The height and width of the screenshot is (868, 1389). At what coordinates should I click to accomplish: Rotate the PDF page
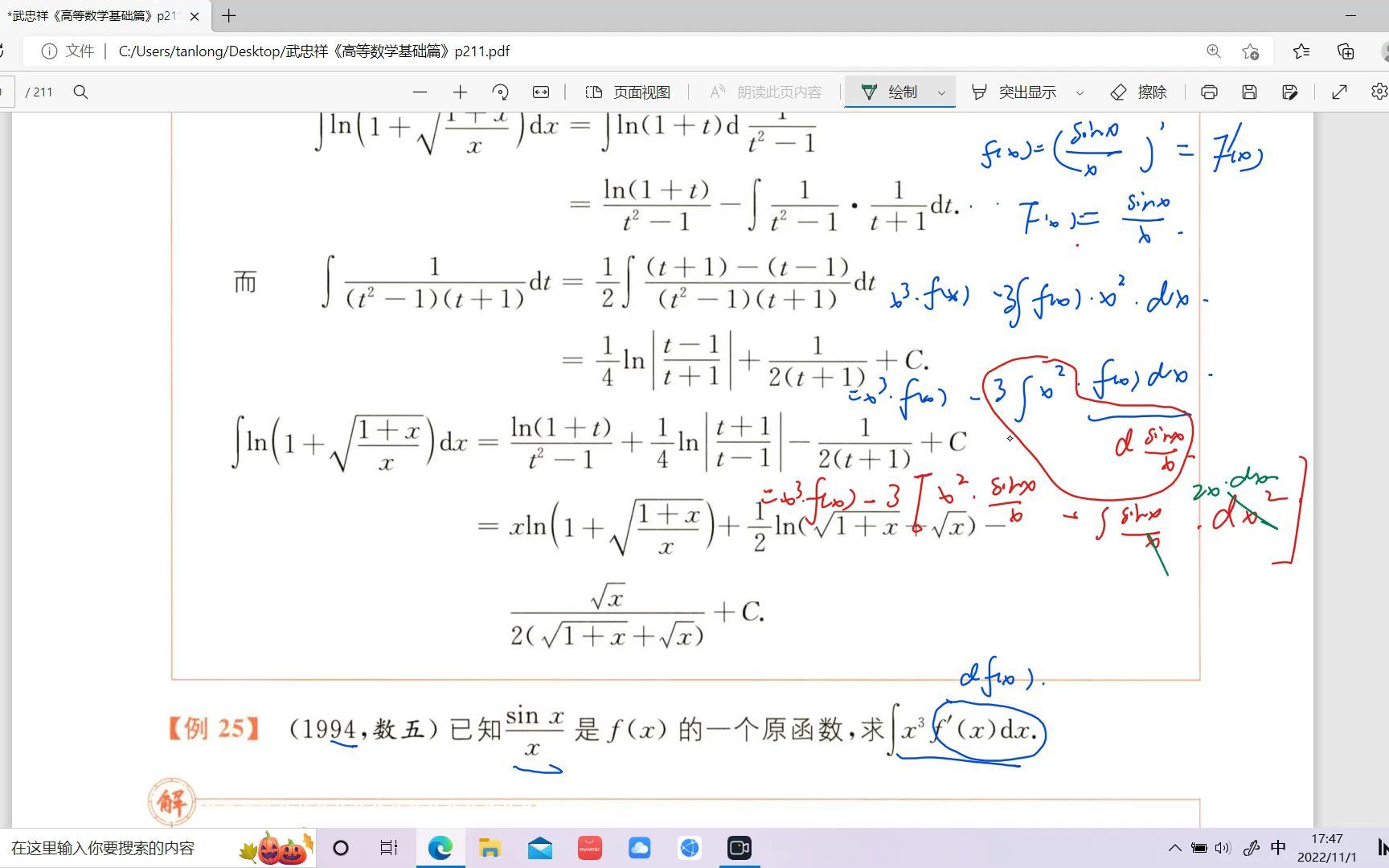500,92
